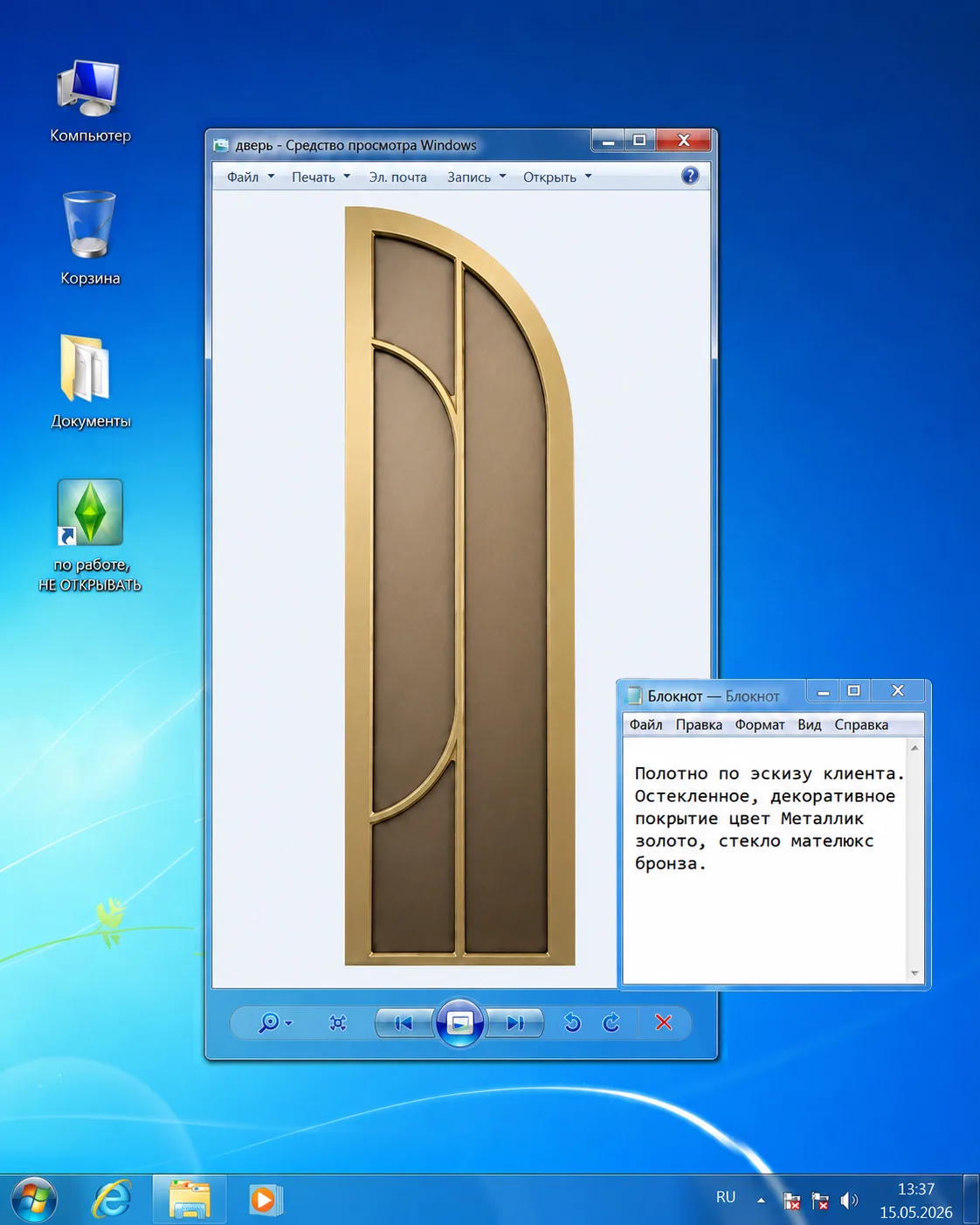Start the slideshow with the center button
Screen dimensions: 980x1225
(x=459, y=1023)
